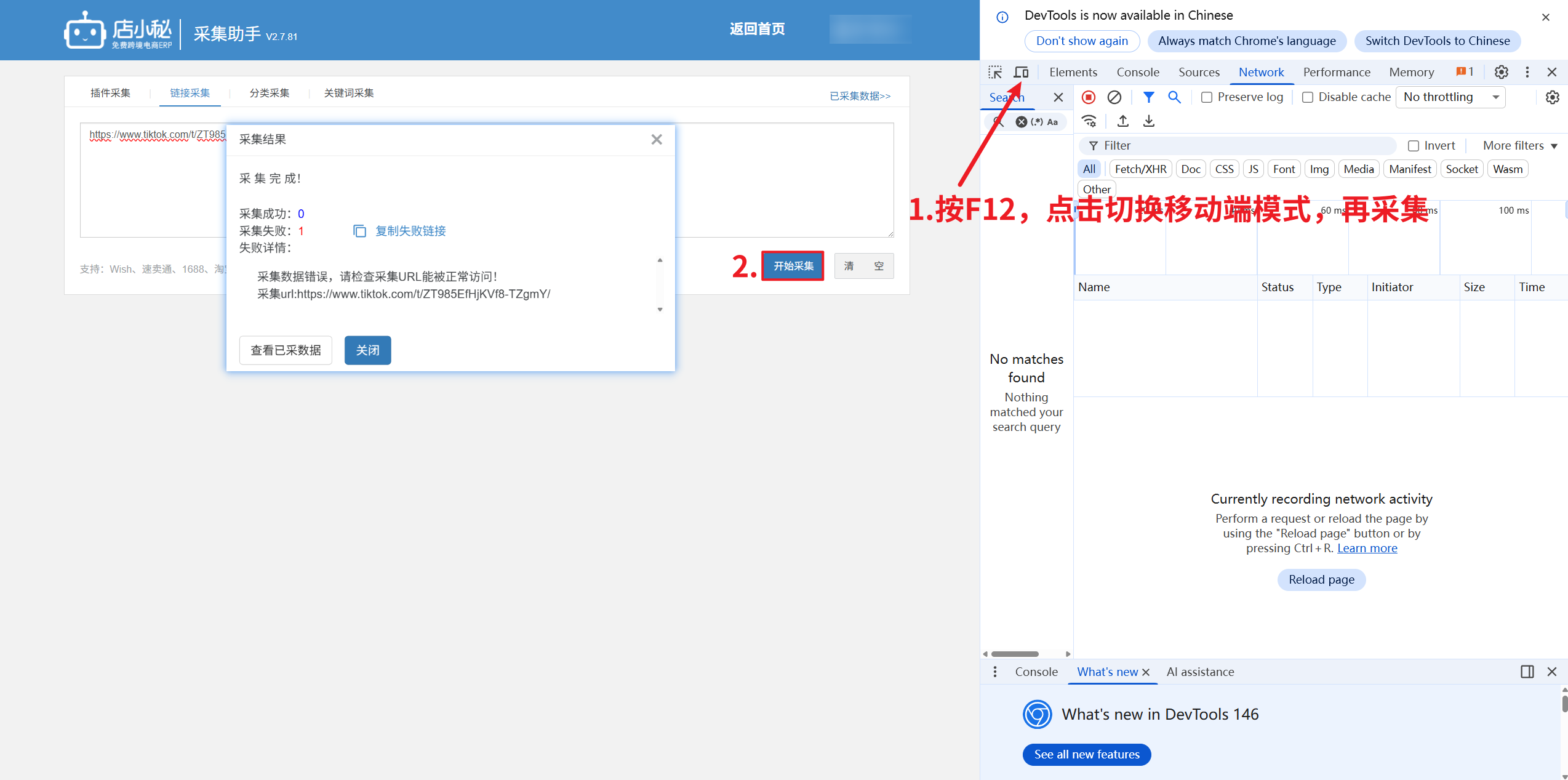Clear network log circle-slash icon
Viewport: 1568px width, 780px height.
tap(1114, 97)
